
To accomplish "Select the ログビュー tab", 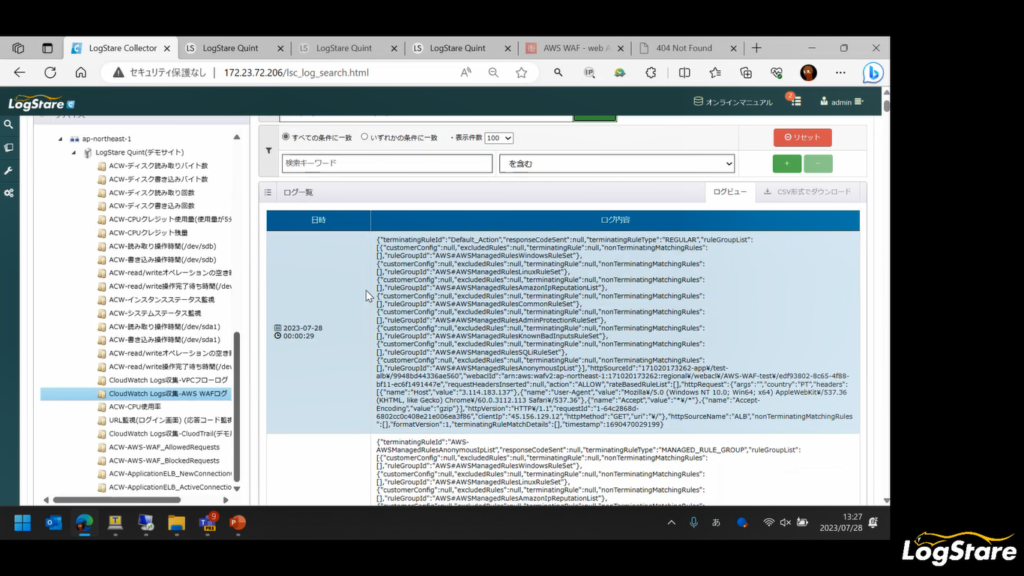I will pyautogui.click(x=729, y=192).
